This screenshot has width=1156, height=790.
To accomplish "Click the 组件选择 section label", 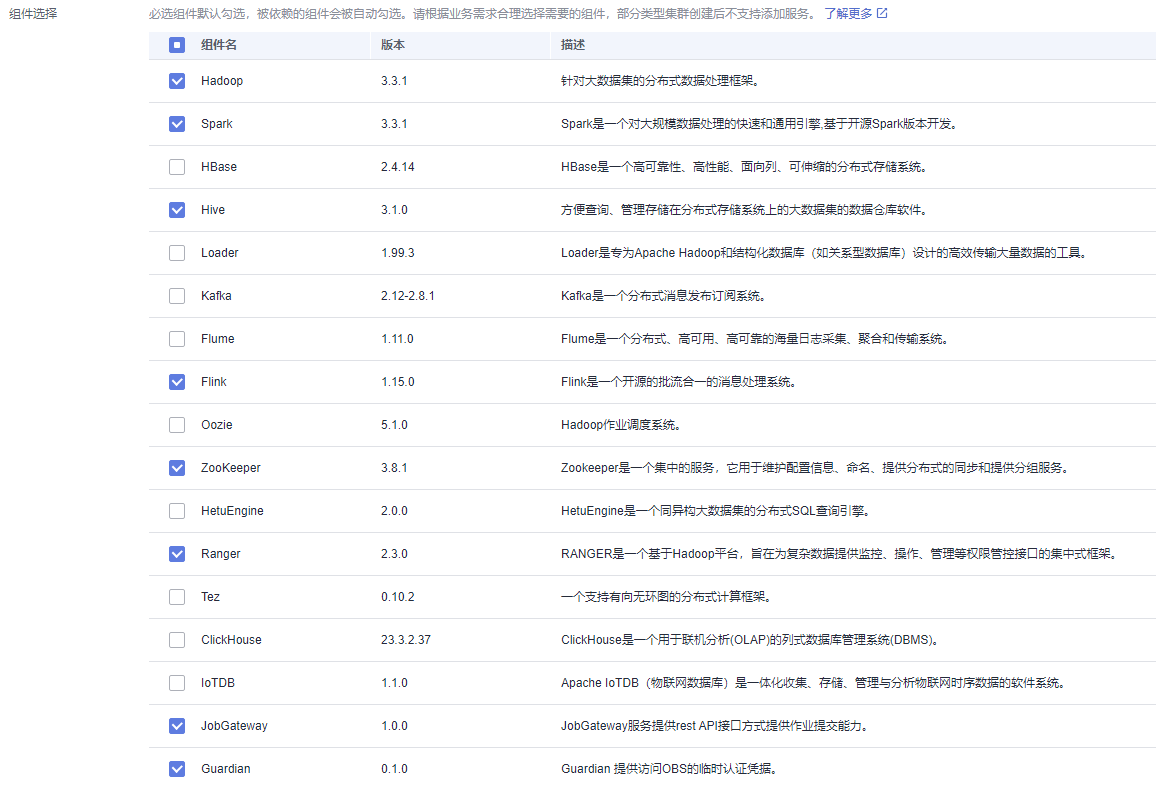I will click(x=33, y=13).
